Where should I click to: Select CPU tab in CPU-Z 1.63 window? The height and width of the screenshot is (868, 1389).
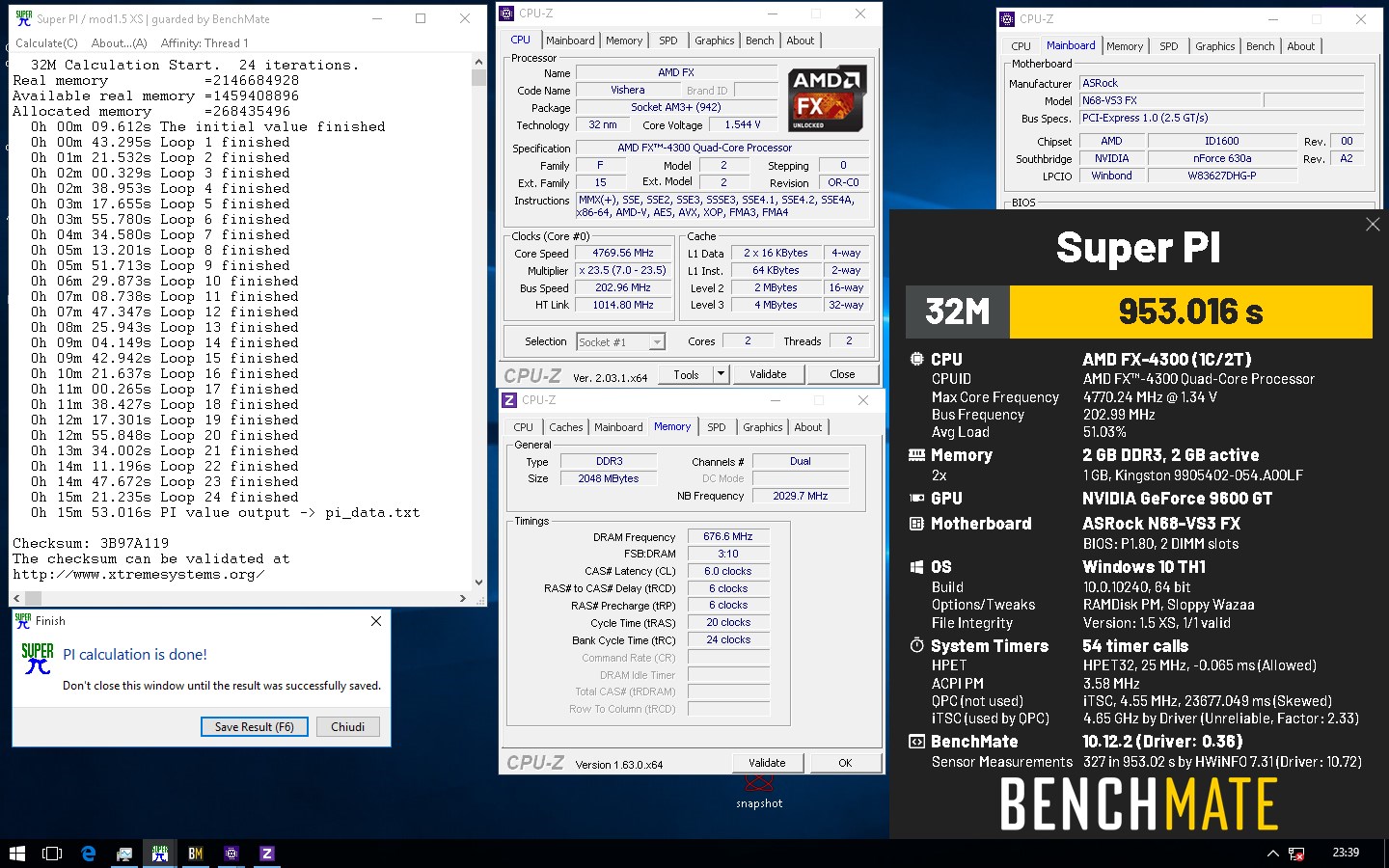(524, 427)
